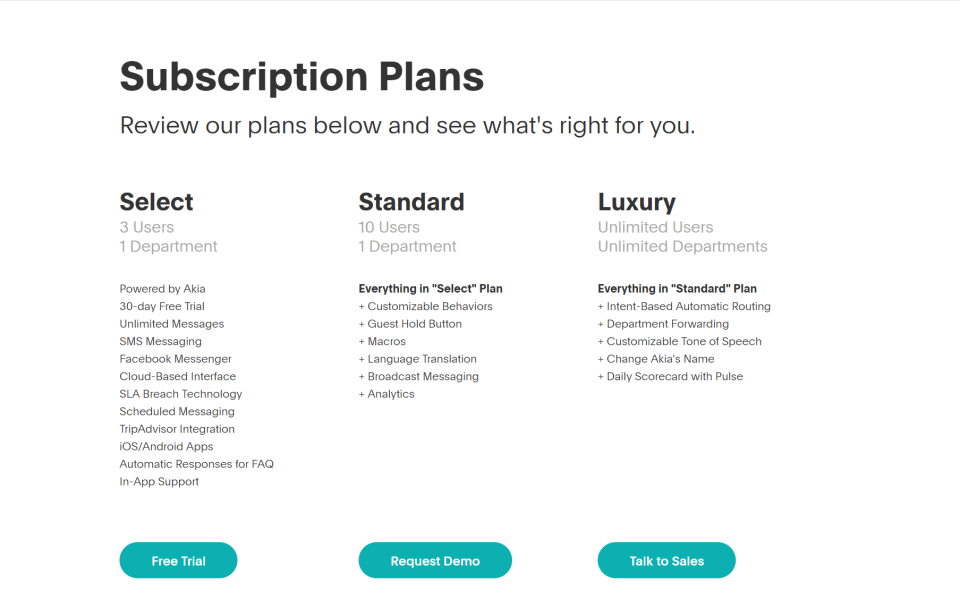Click the Standard plan title
This screenshot has height=608, width=960.
click(411, 202)
